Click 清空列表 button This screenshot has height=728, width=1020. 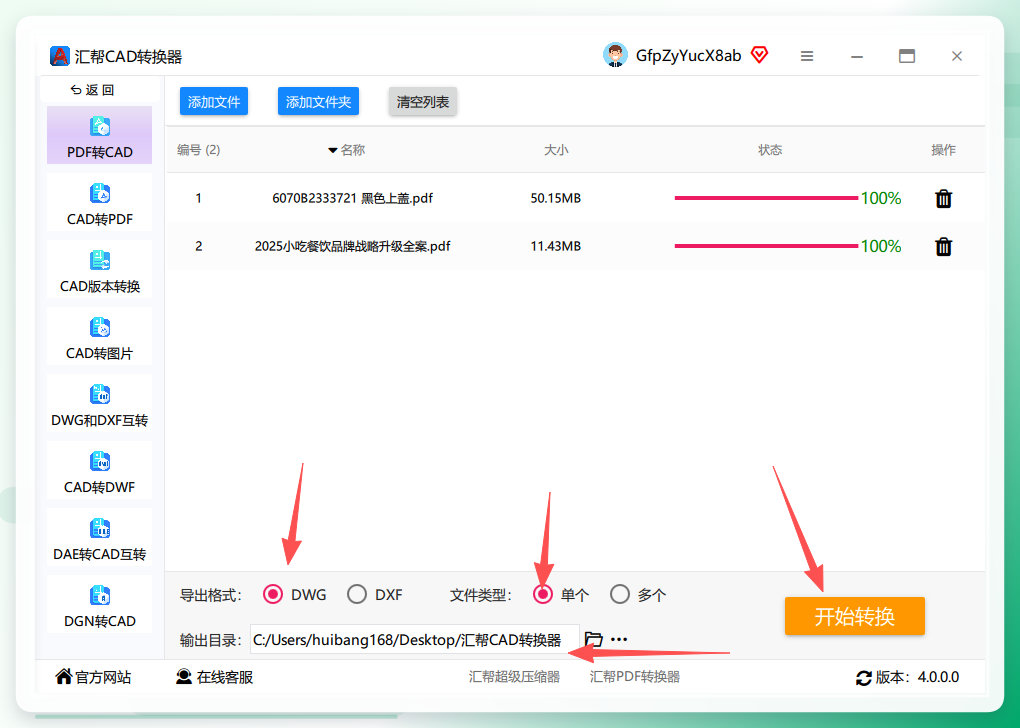click(423, 101)
